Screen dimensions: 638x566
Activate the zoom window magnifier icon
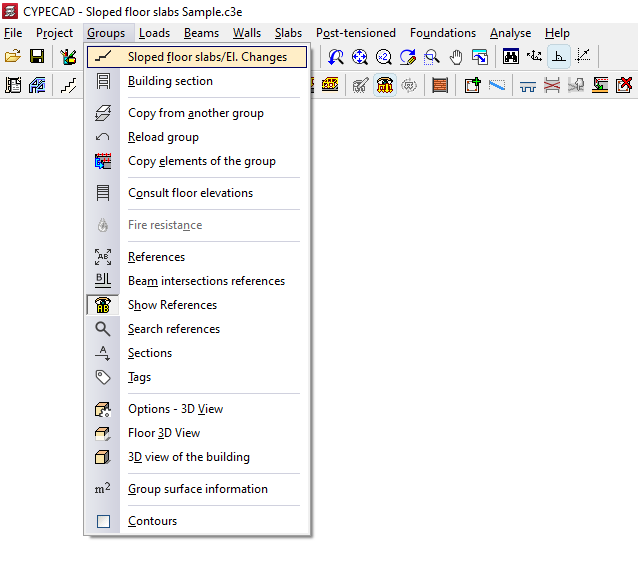coord(432,57)
